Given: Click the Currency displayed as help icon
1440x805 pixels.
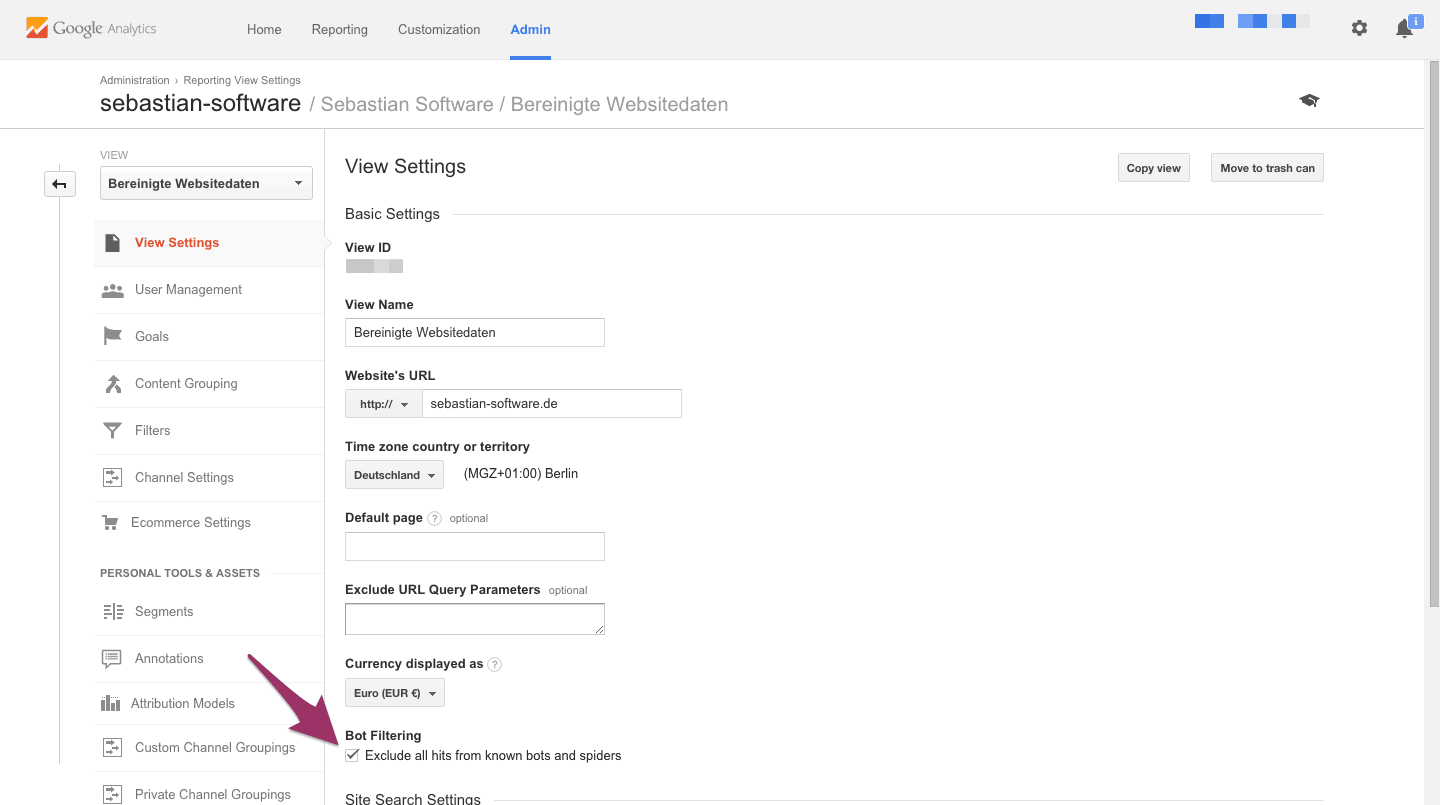Looking at the screenshot, I should [494, 664].
